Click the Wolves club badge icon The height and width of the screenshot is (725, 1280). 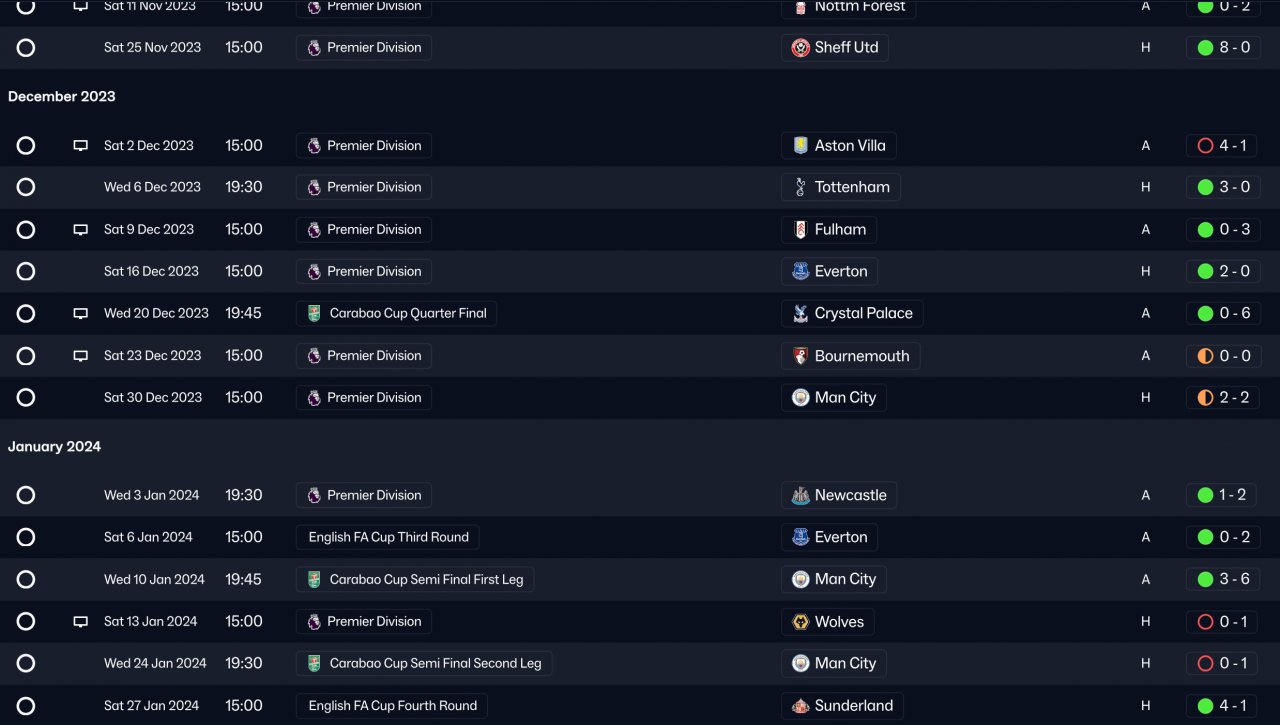tap(800, 622)
